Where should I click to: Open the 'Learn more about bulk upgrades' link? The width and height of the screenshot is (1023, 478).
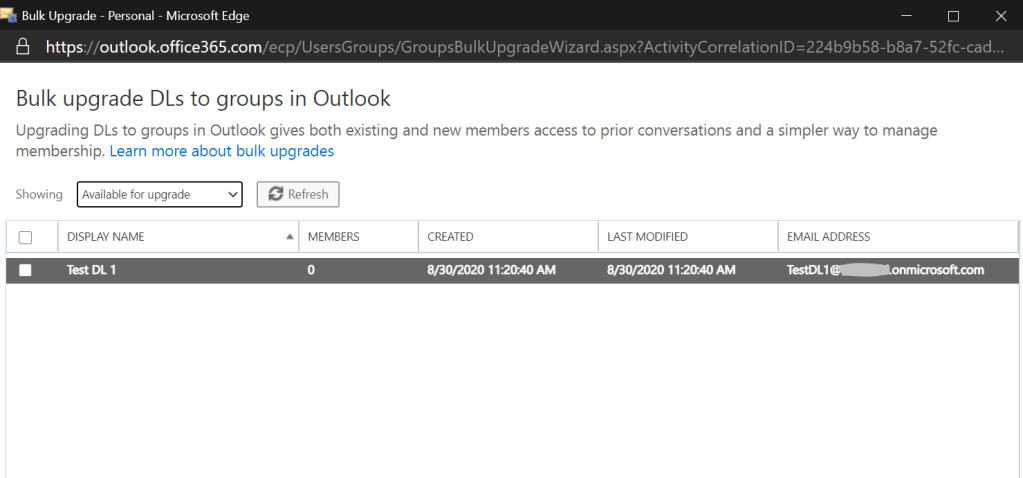(221, 151)
